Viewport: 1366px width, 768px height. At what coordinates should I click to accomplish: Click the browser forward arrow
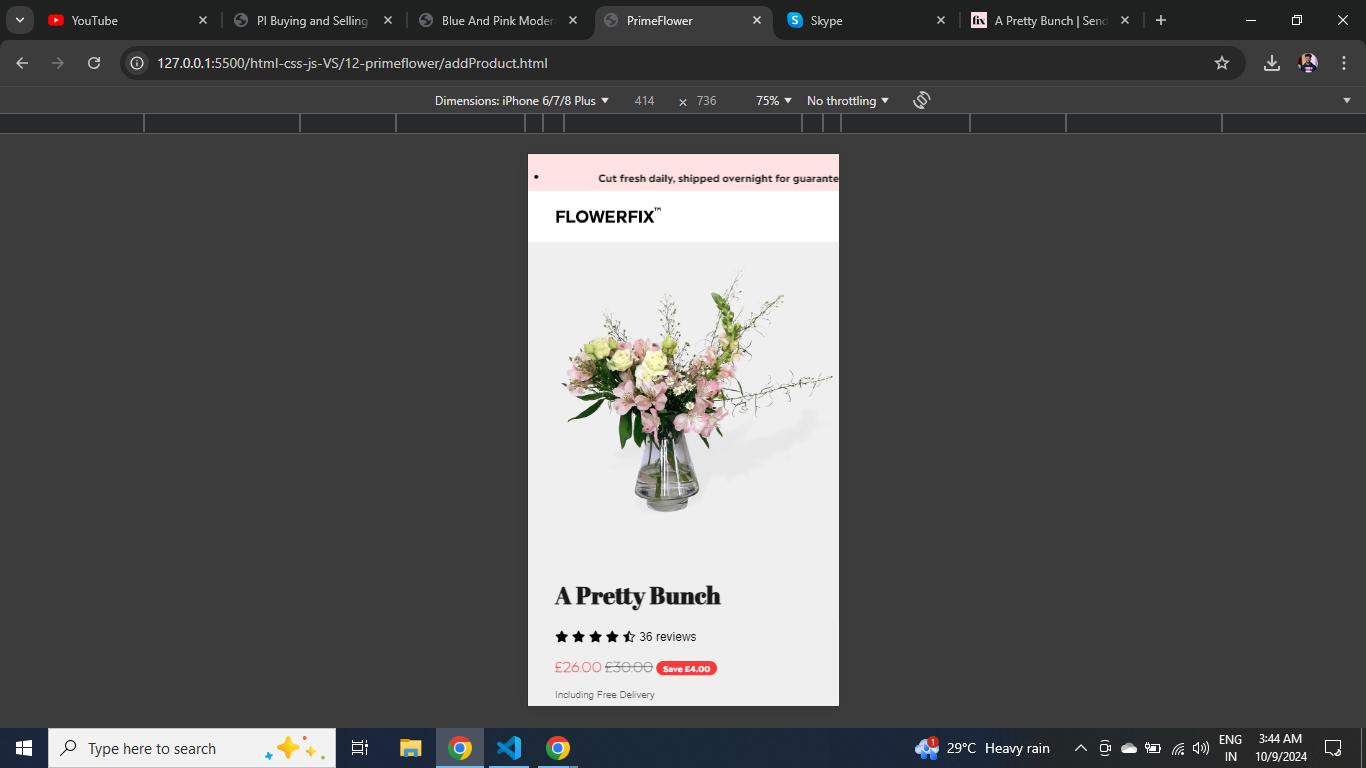pos(58,63)
